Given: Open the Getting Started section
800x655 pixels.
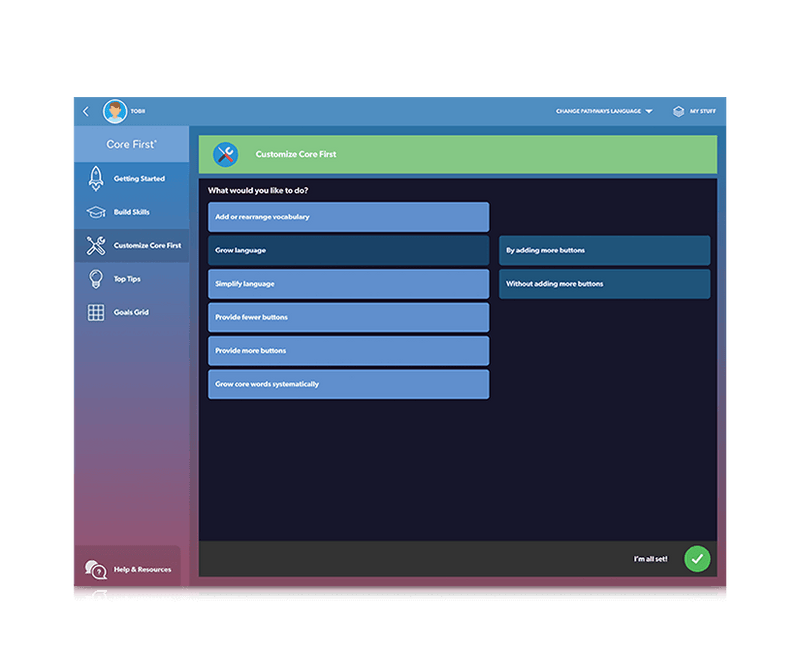Looking at the screenshot, I should (x=132, y=179).
